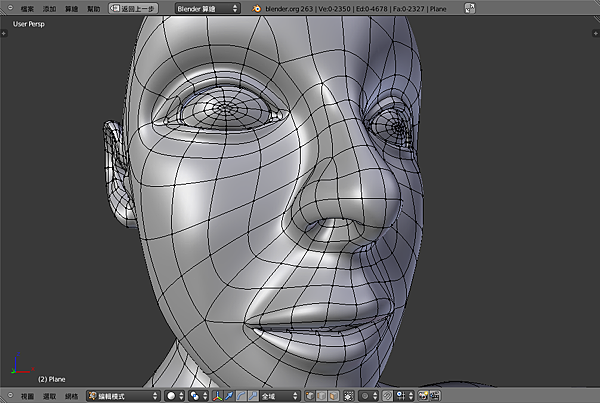Open the 檔案 menu
The image size is (600, 403).
coord(27,7)
